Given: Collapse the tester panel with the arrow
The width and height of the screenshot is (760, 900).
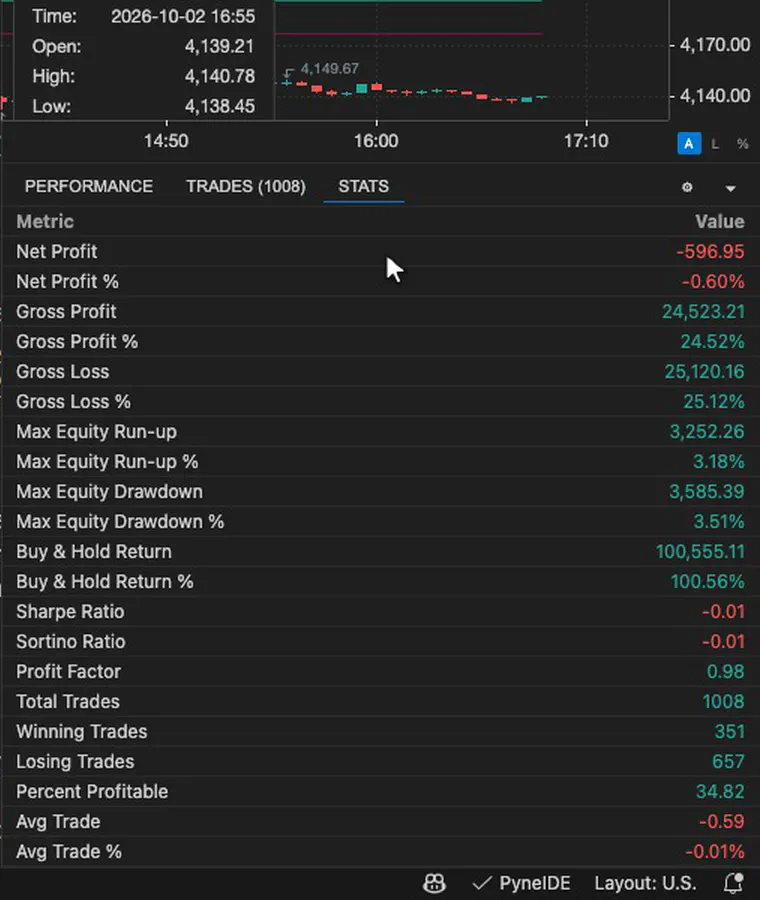Looking at the screenshot, I should 730,188.
